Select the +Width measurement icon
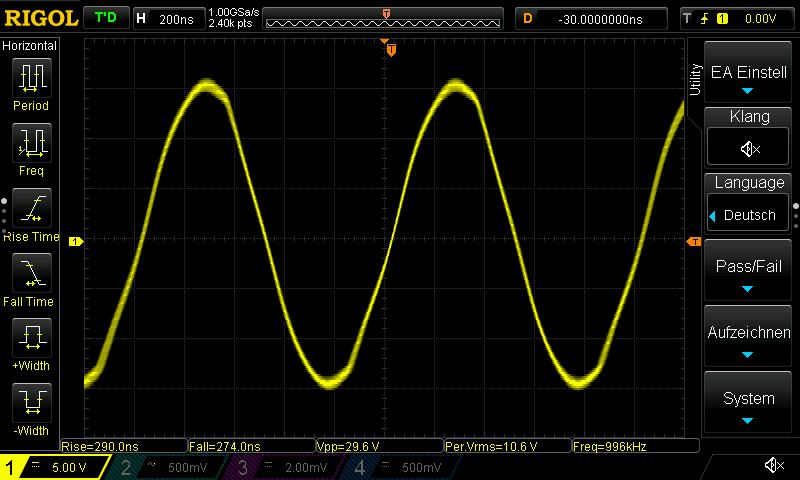The width and height of the screenshot is (800, 480). [x=32, y=338]
